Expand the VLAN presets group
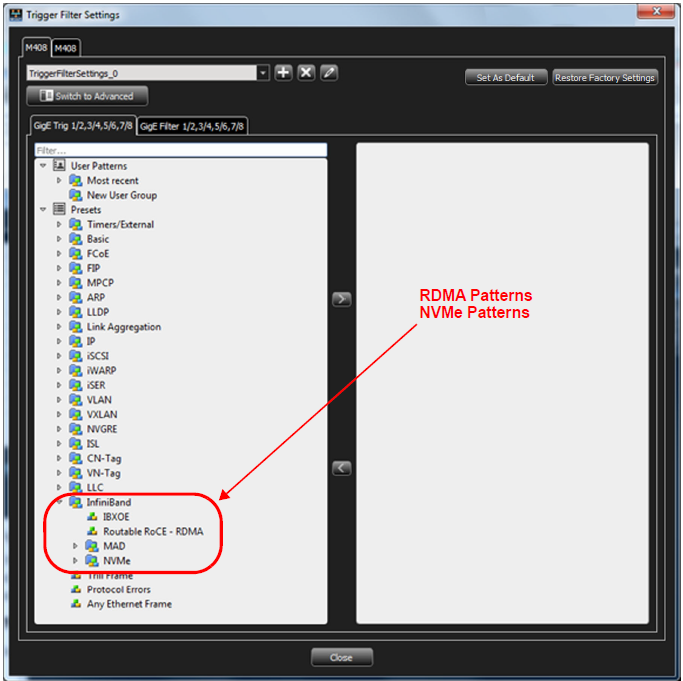The height and width of the screenshot is (681, 683). [59, 400]
